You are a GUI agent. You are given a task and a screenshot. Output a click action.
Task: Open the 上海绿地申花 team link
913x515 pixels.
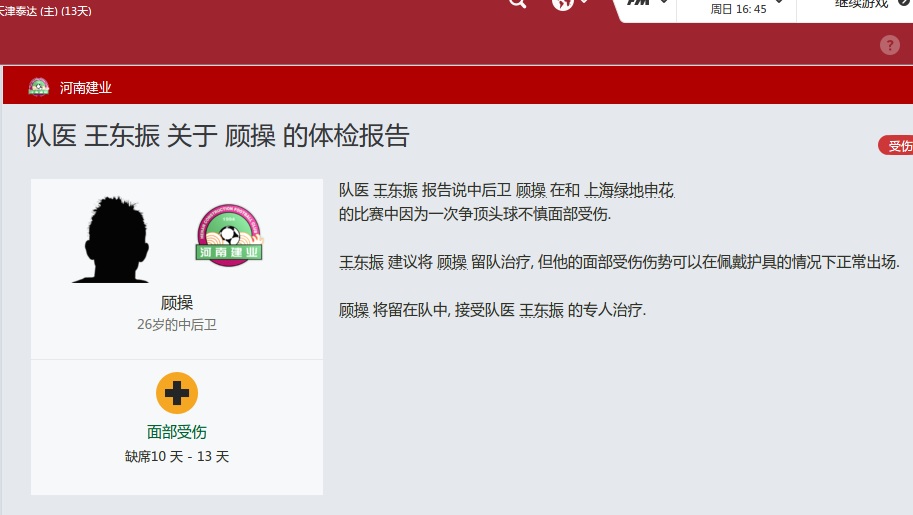(629, 190)
